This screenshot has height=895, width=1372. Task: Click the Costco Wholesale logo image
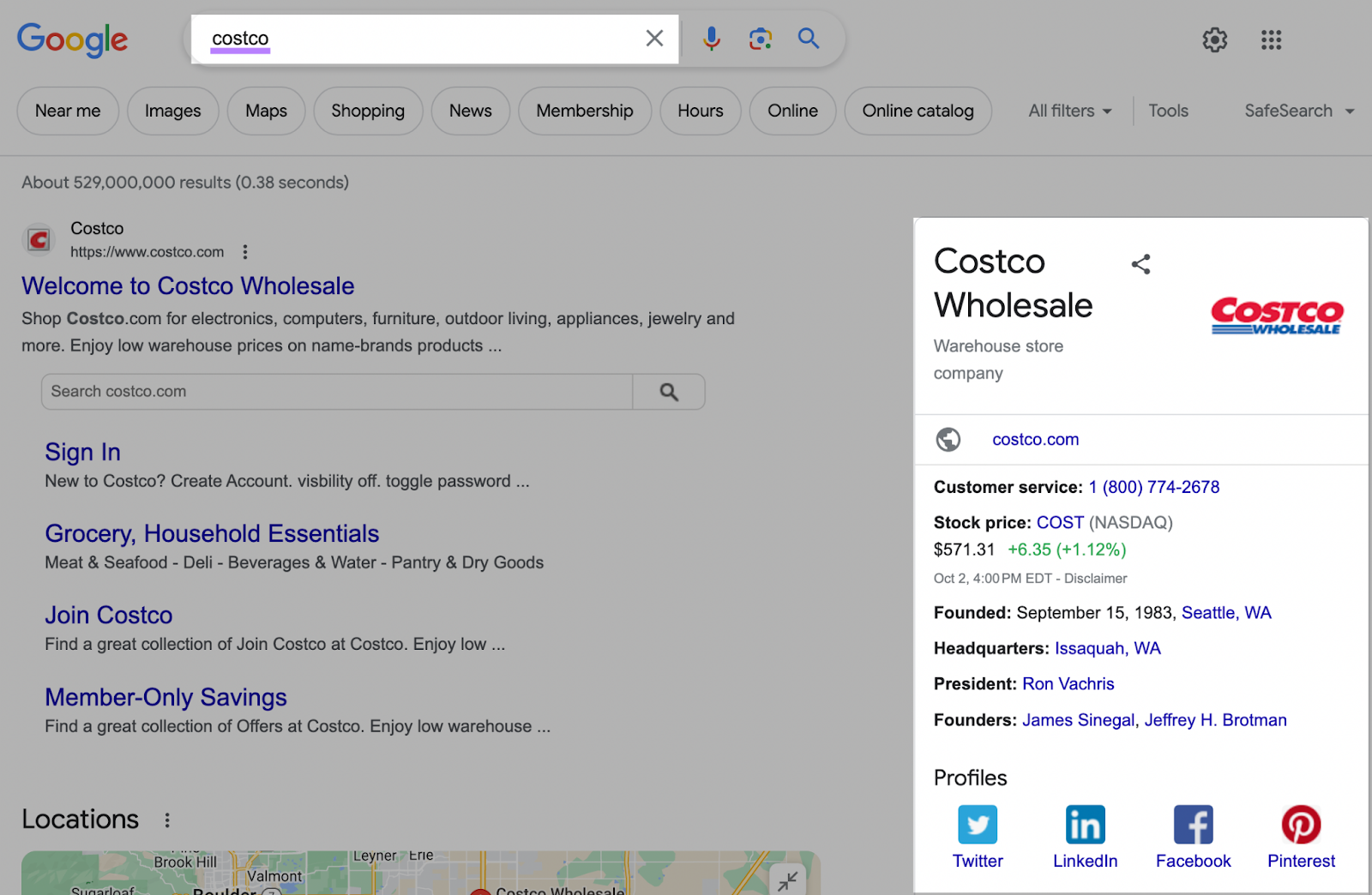[1277, 315]
